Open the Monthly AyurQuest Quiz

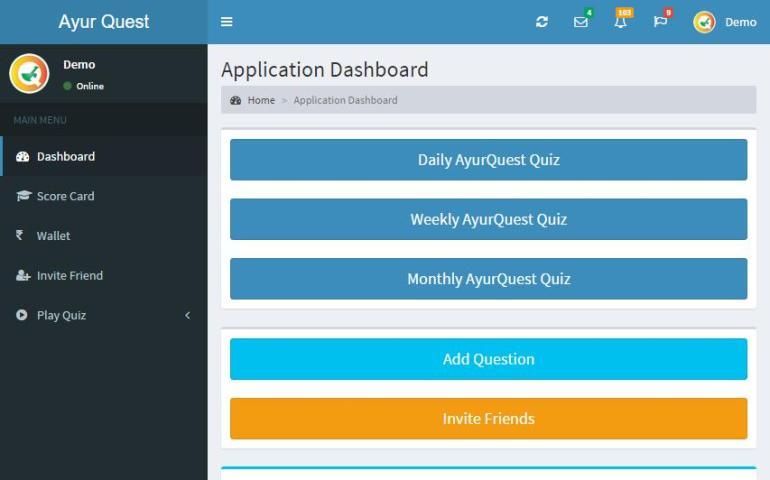(x=488, y=279)
